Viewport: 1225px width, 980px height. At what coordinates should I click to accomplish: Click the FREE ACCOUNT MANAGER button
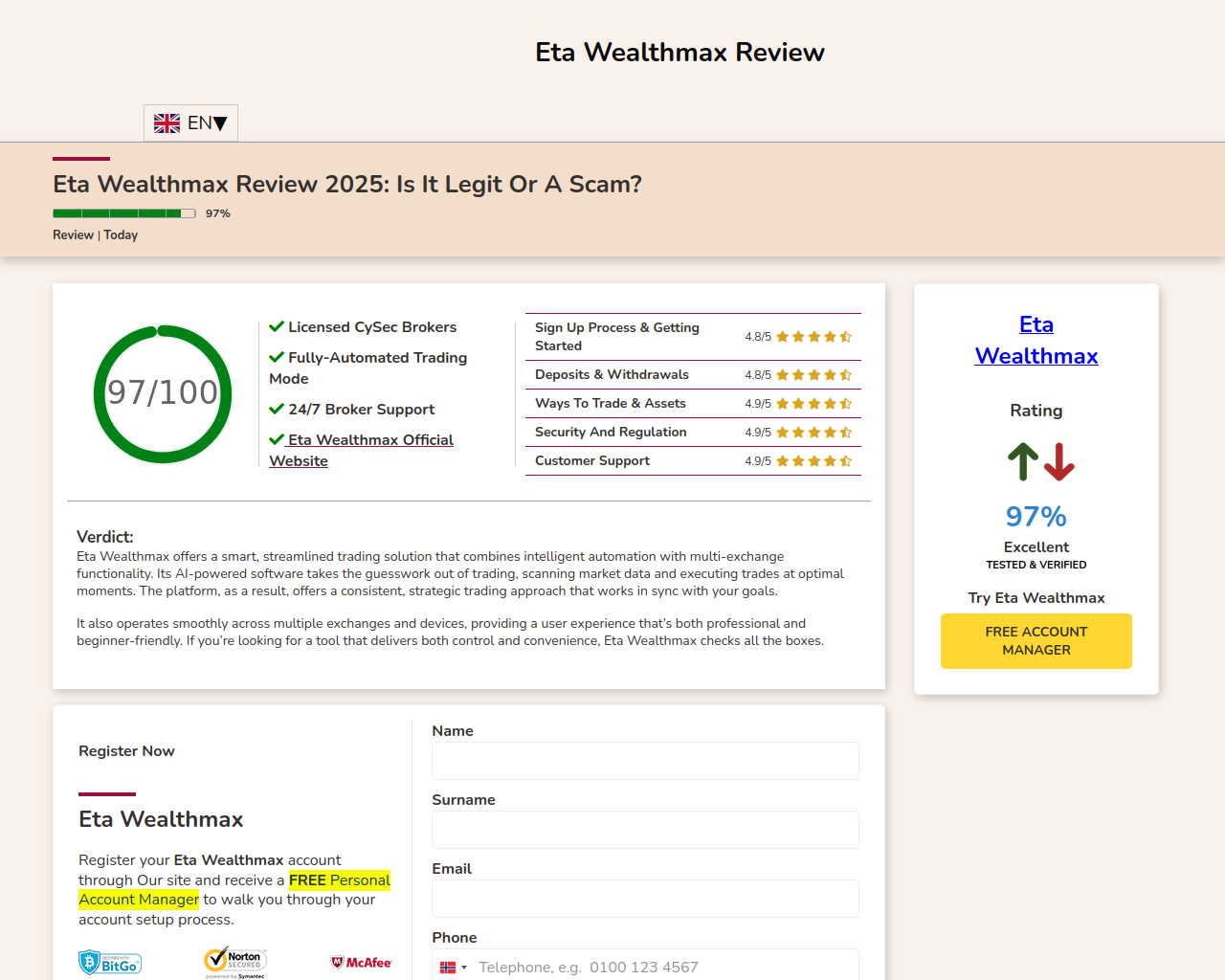1036,641
